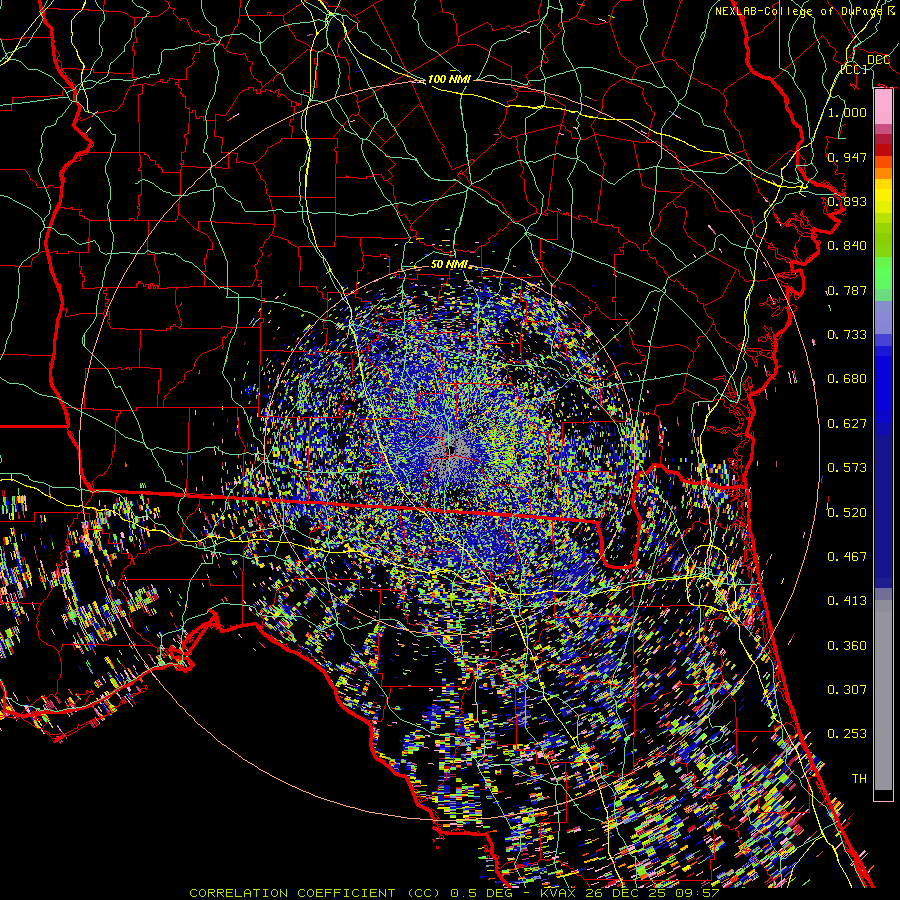The width and height of the screenshot is (900, 900).
Task: Select the 0.733 scale label
Action: pyautogui.click(x=847, y=334)
